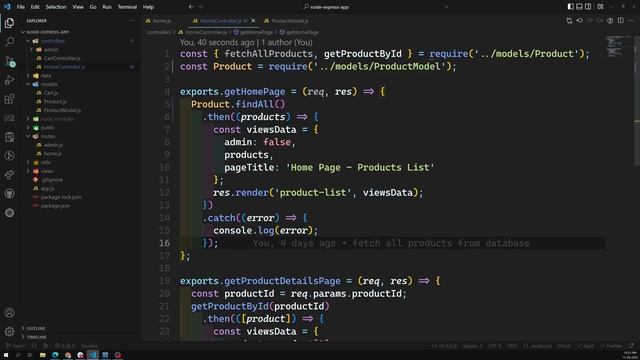Toggle the primary sidebar layout button
Screen dimensions: 640x360
tap(571, 7)
